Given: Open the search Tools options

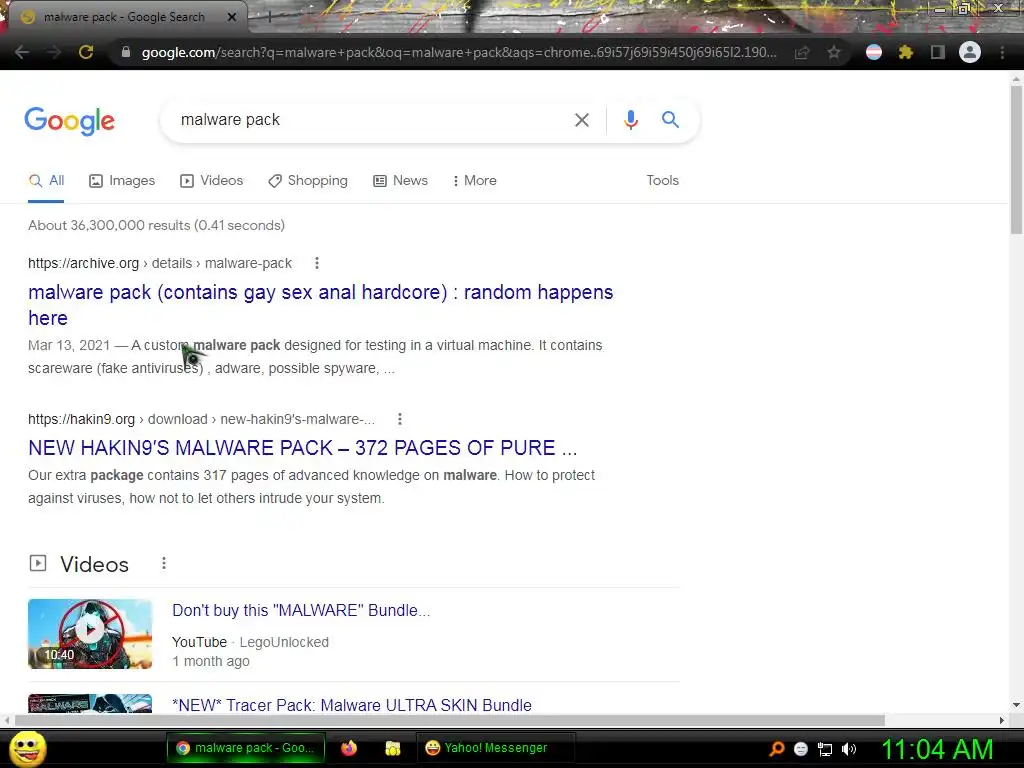Looking at the screenshot, I should point(662,181).
